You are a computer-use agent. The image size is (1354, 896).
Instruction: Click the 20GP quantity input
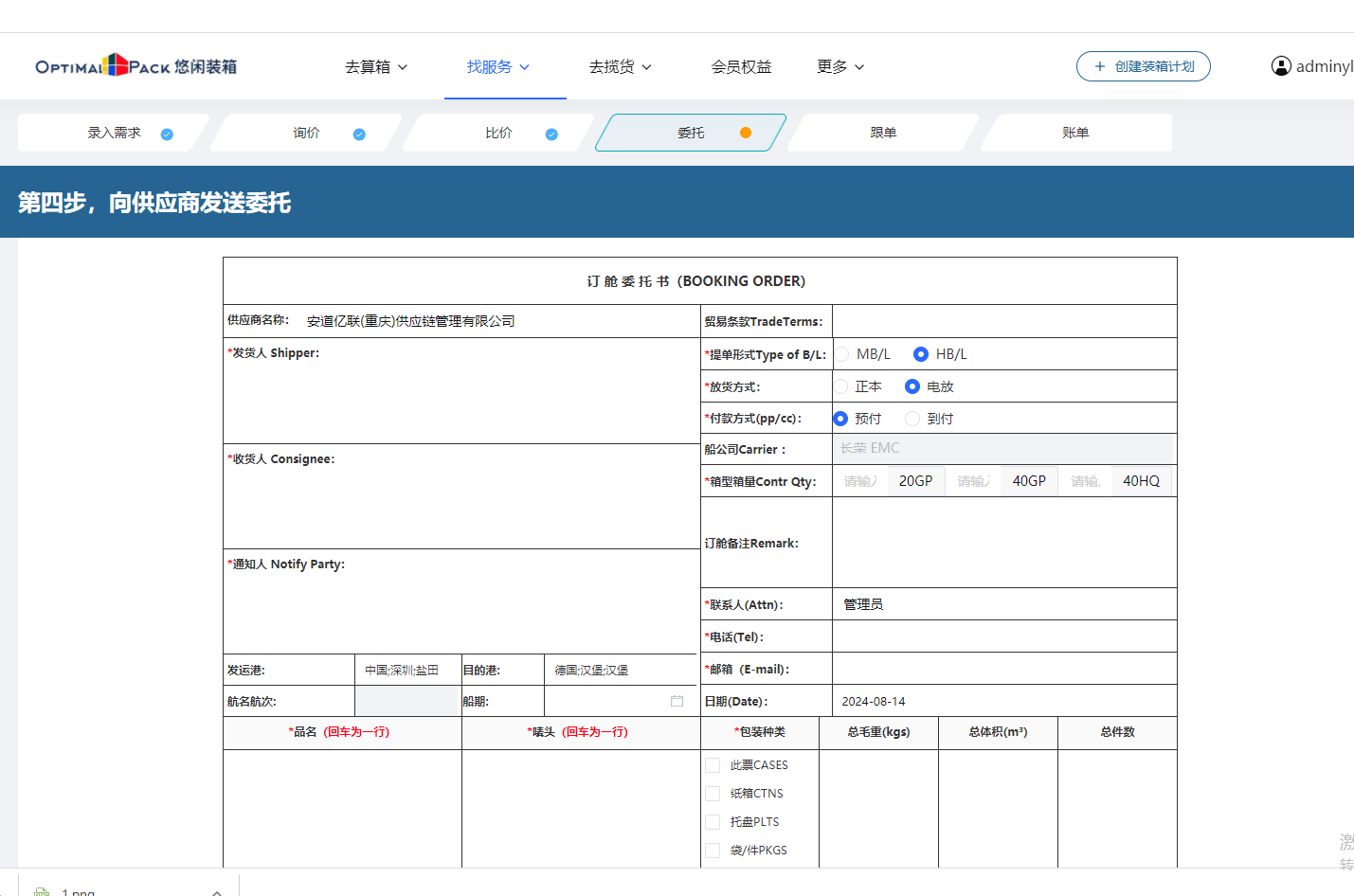pos(860,481)
